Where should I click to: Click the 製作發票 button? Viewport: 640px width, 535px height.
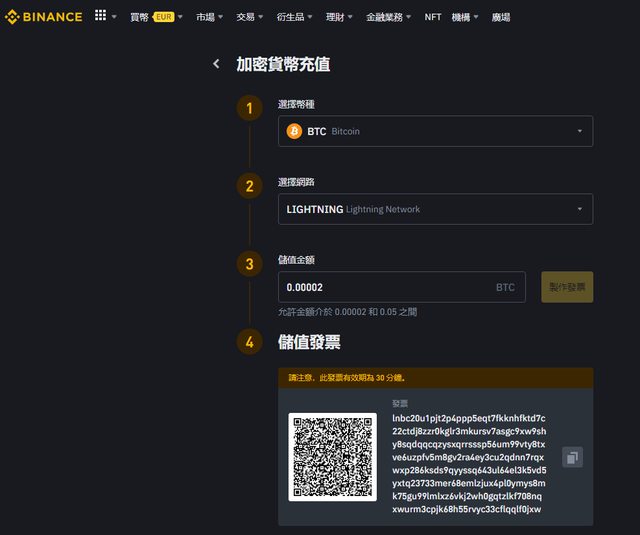567,287
